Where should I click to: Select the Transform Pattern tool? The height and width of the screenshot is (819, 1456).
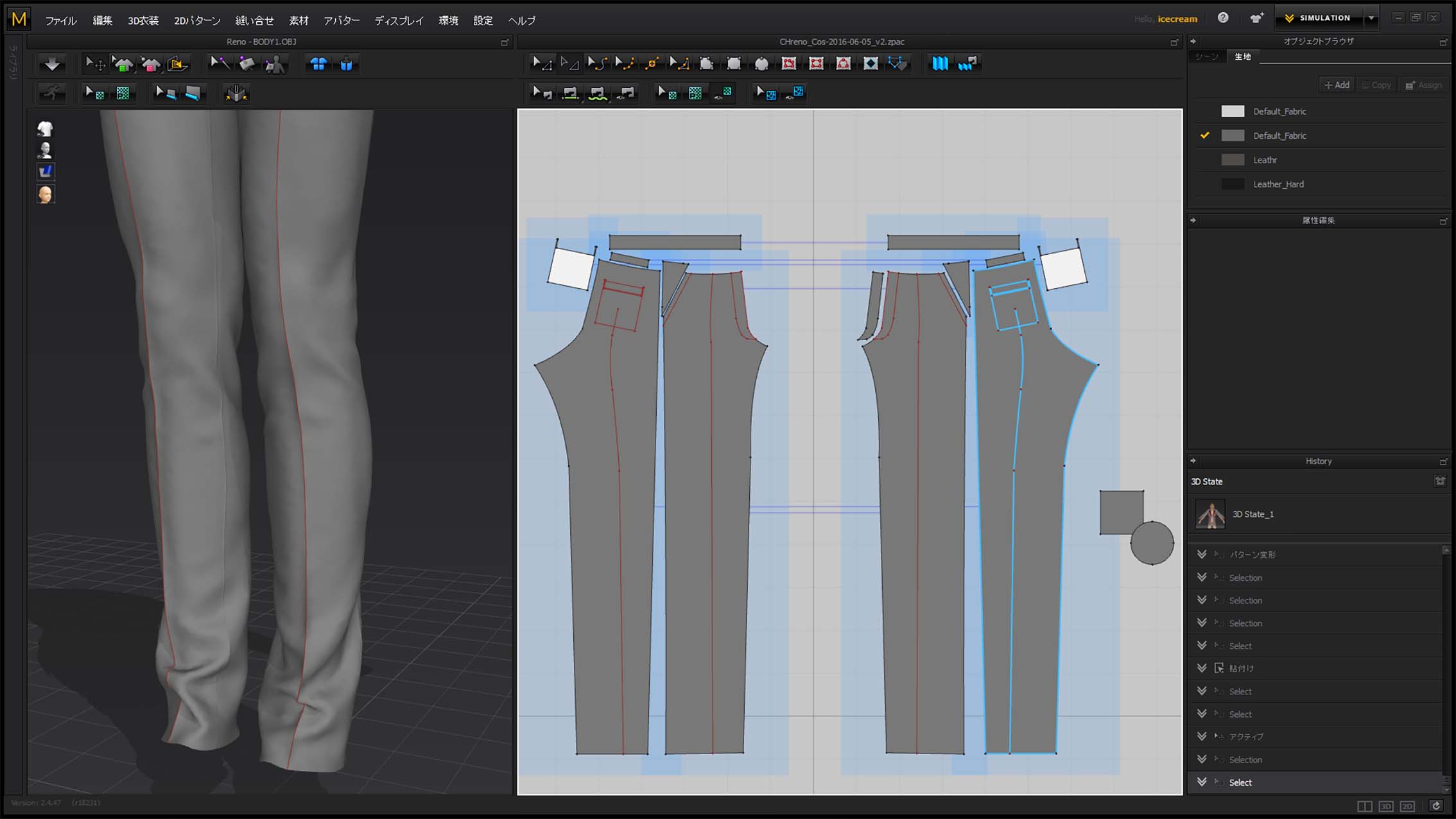coord(569,63)
